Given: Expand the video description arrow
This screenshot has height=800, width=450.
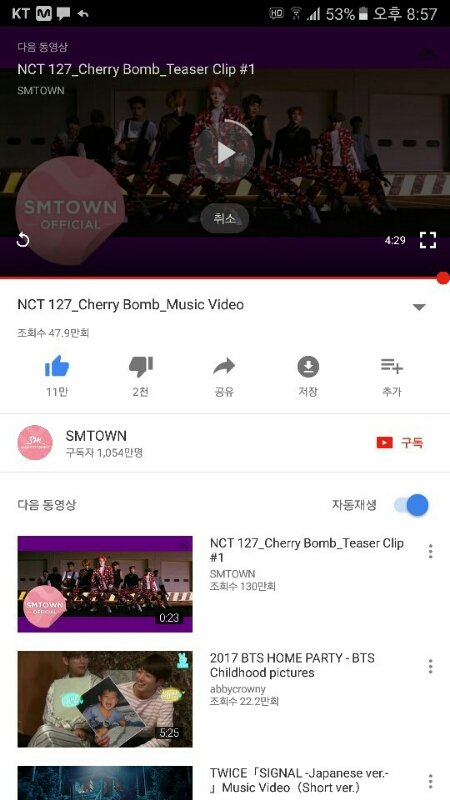Looking at the screenshot, I should tap(419, 307).
